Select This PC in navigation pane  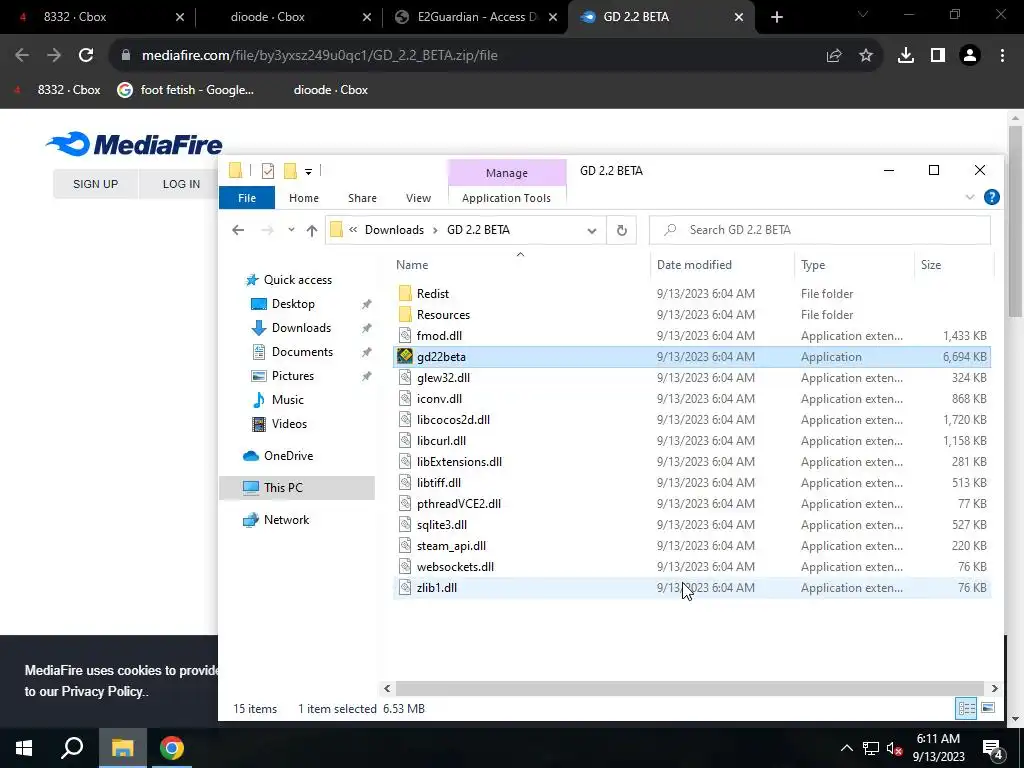click(x=297, y=488)
